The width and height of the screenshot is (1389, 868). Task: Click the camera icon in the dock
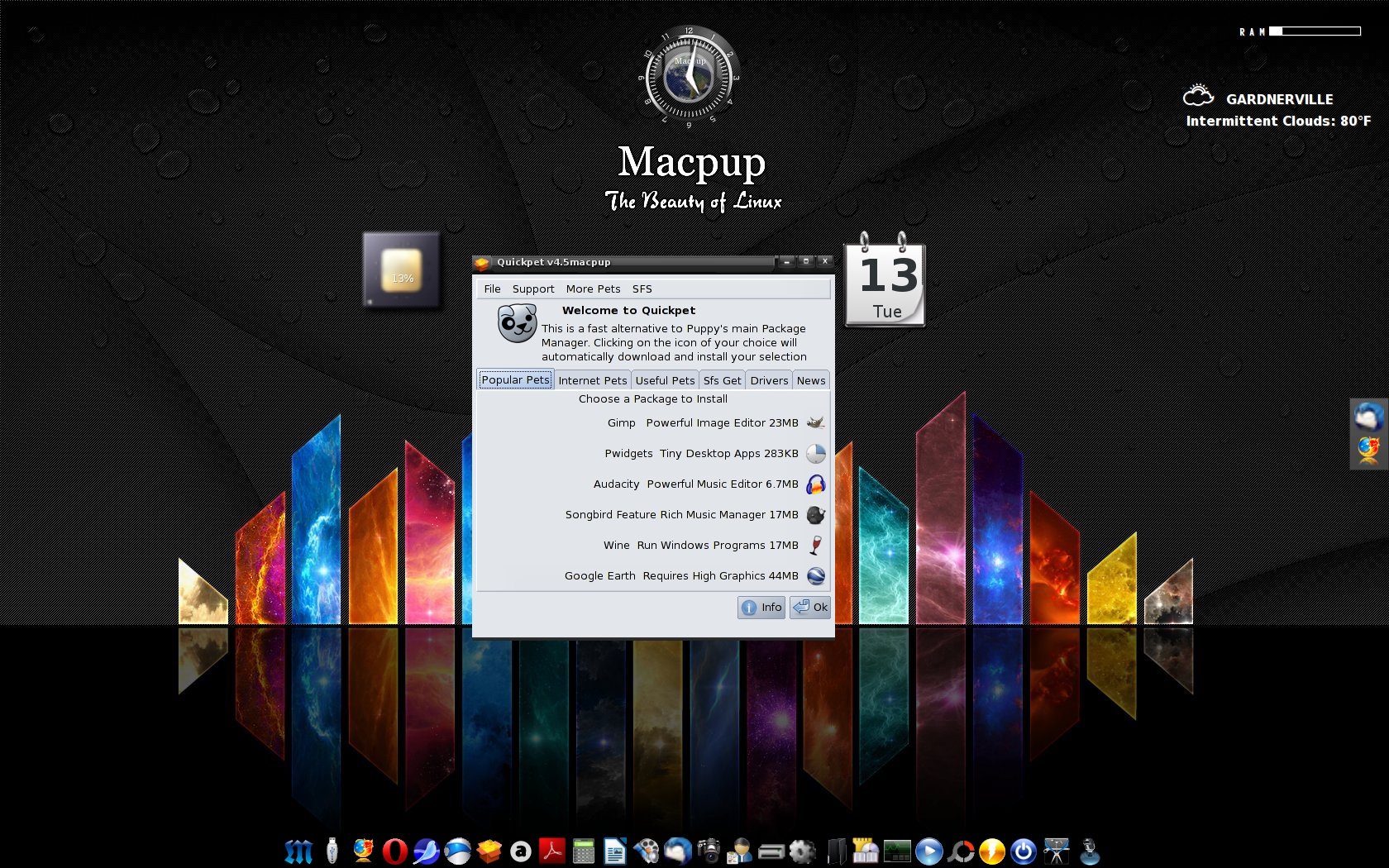[x=709, y=851]
